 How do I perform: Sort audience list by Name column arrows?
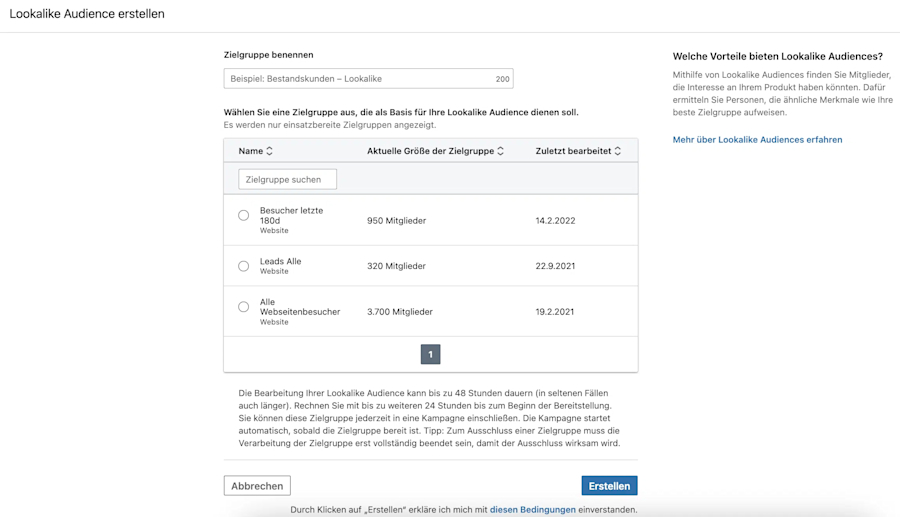(269, 151)
